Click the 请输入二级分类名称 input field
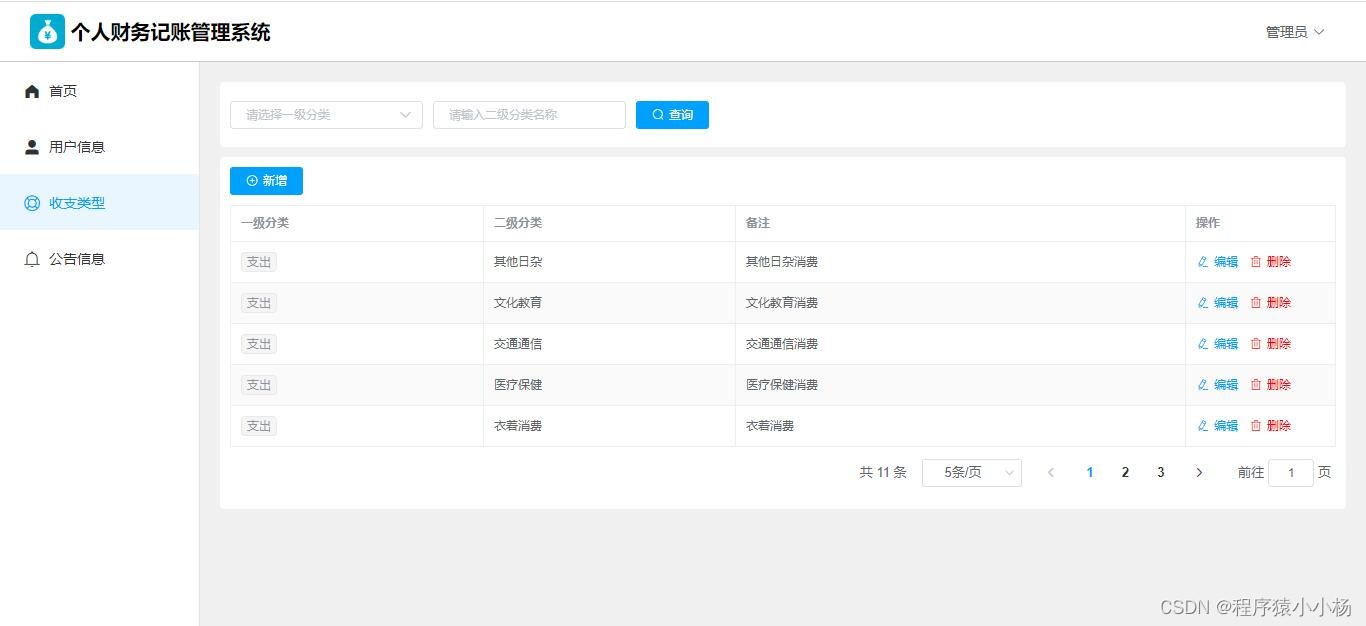The width and height of the screenshot is (1366, 626). pos(529,115)
